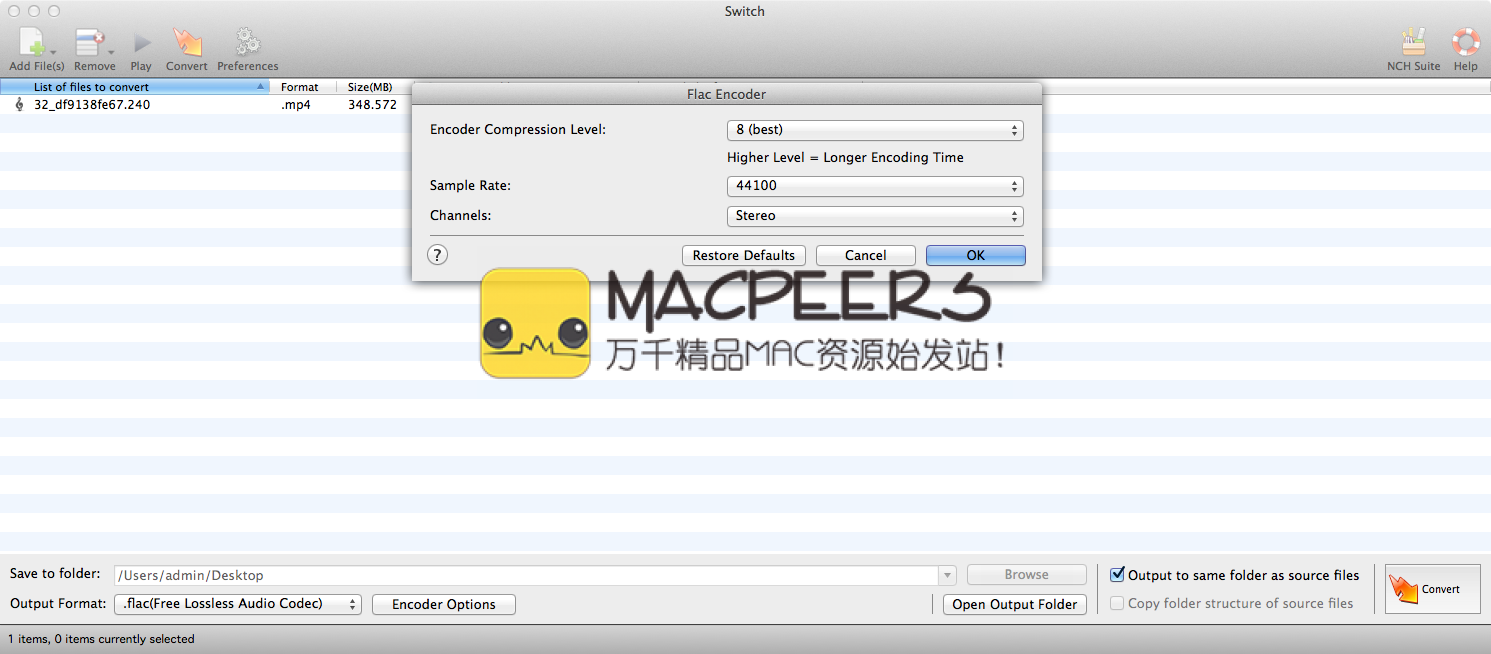This screenshot has width=1491, height=654.
Task: Select file 32_df9138fe67.240 in list
Action: pyautogui.click(x=92, y=104)
